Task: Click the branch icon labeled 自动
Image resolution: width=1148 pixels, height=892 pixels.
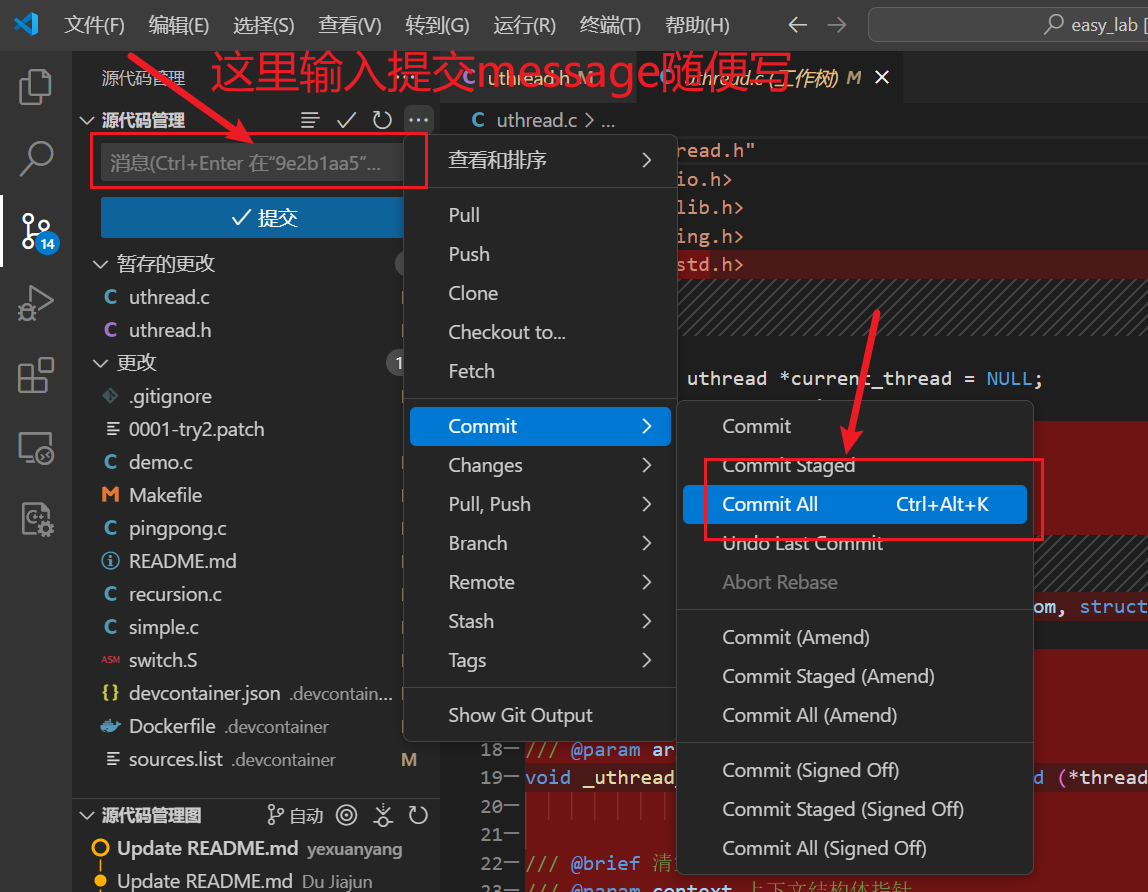Action: click(x=295, y=815)
